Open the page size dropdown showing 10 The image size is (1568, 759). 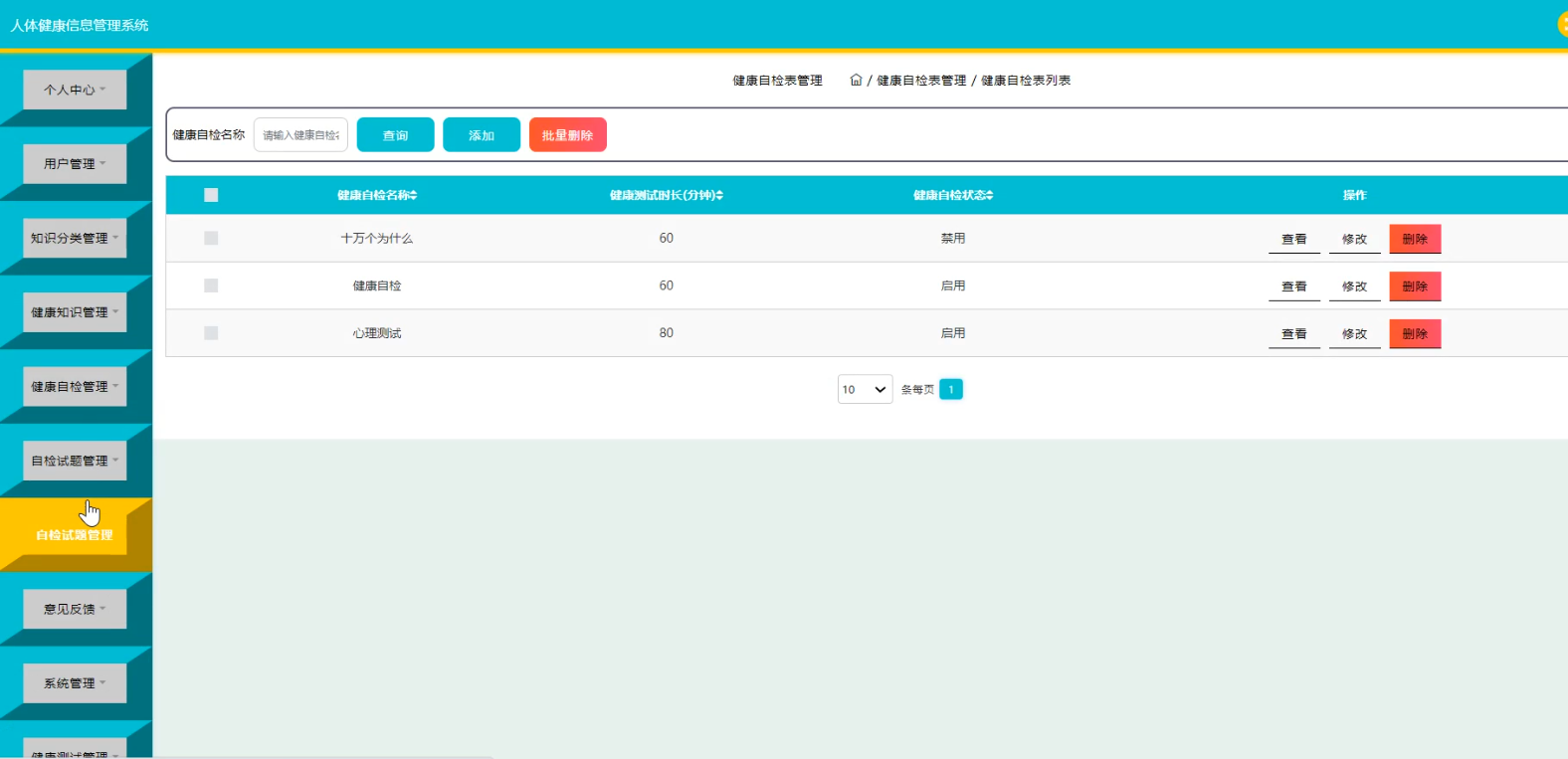tap(865, 389)
